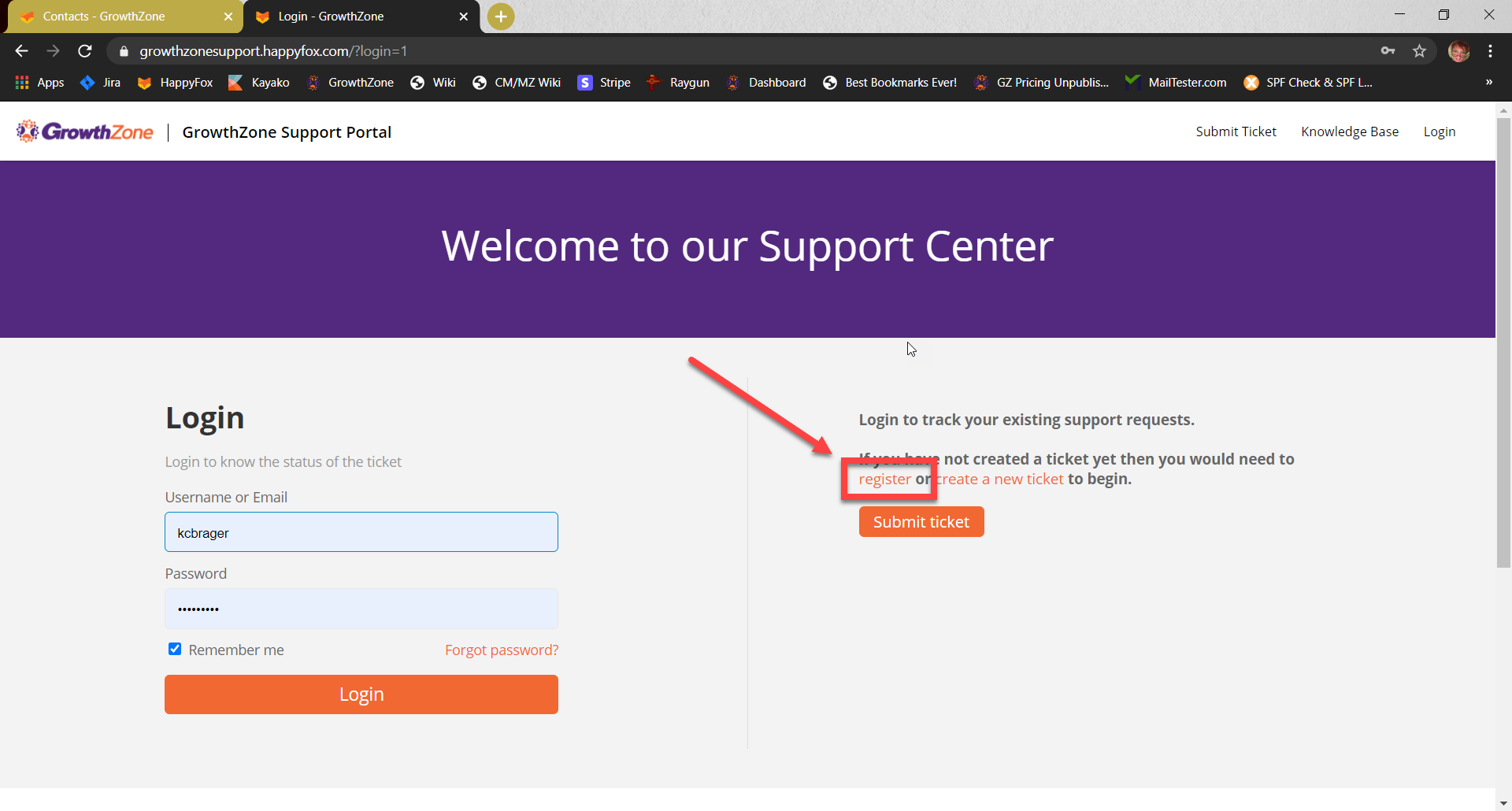The height and width of the screenshot is (811, 1512).
Task: Open the Chrome three-dot menu
Action: pyautogui.click(x=1490, y=51)
